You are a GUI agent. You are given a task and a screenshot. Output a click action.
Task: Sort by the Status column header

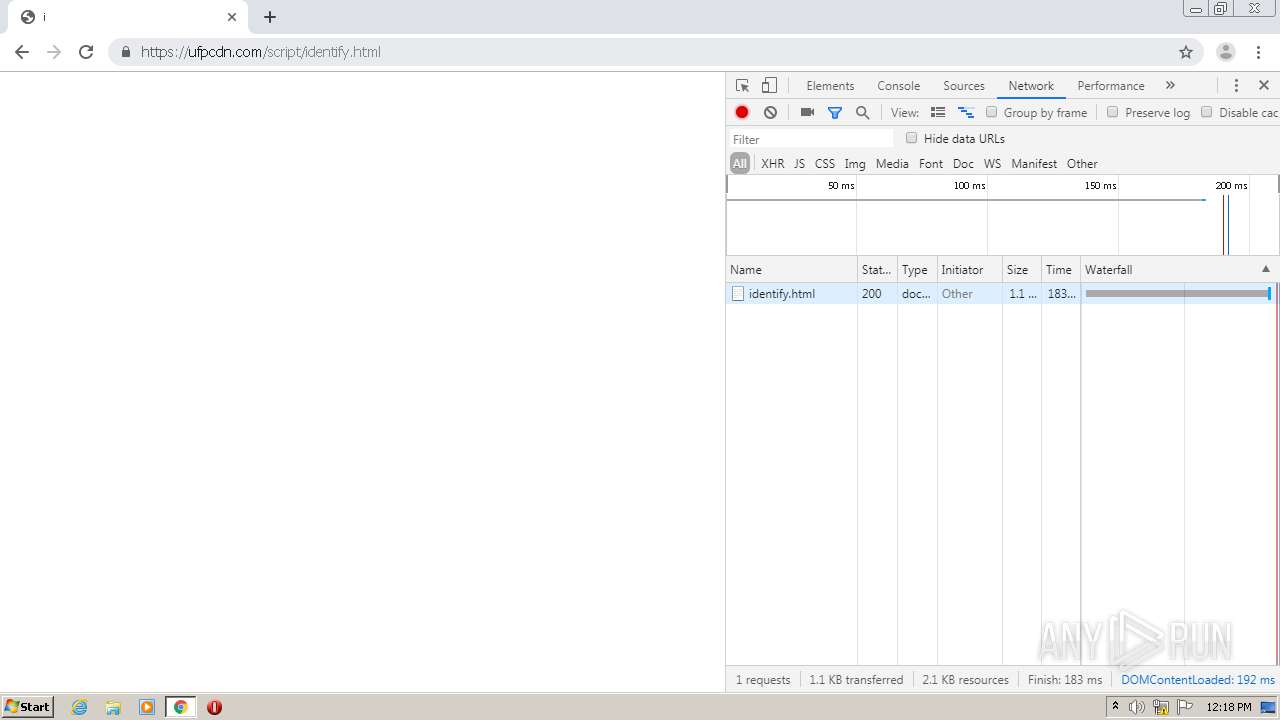tap(877, 270)
